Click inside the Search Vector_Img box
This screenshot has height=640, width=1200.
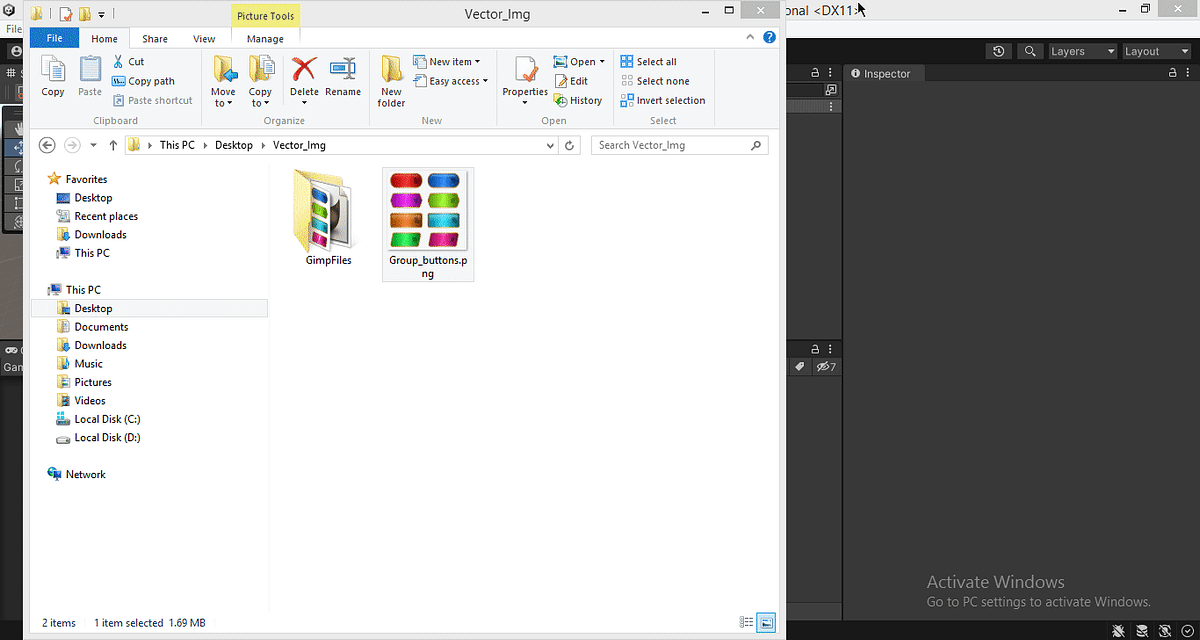(x=670, y=145)
